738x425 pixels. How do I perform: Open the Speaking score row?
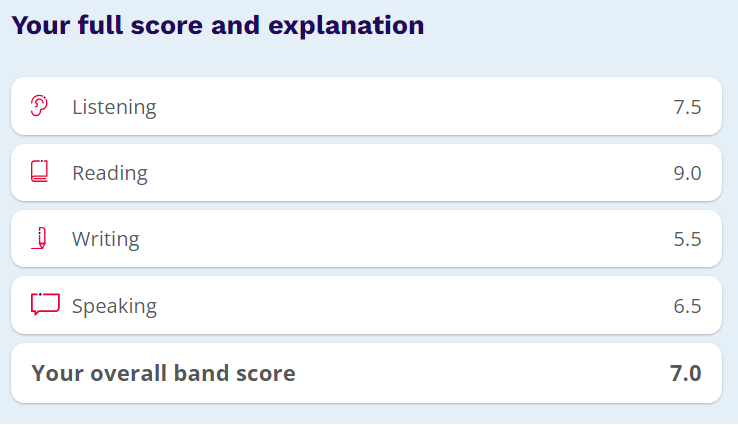click(366, 305)
